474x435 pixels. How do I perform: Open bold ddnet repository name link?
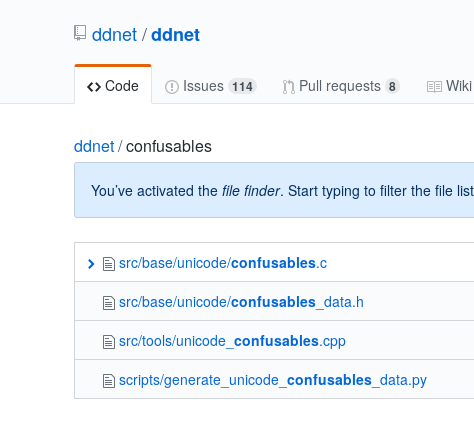(175, 35)
